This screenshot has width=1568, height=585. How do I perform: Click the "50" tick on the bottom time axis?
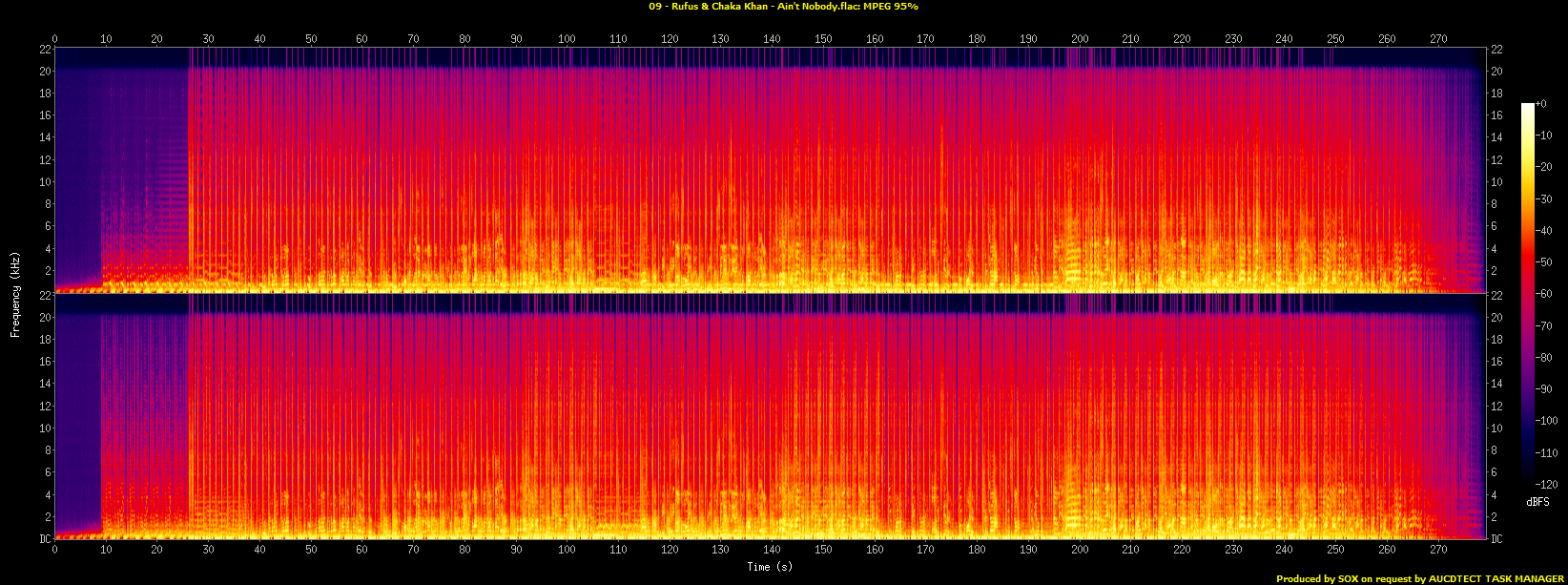pyautogui.click(x=311, y=549)
